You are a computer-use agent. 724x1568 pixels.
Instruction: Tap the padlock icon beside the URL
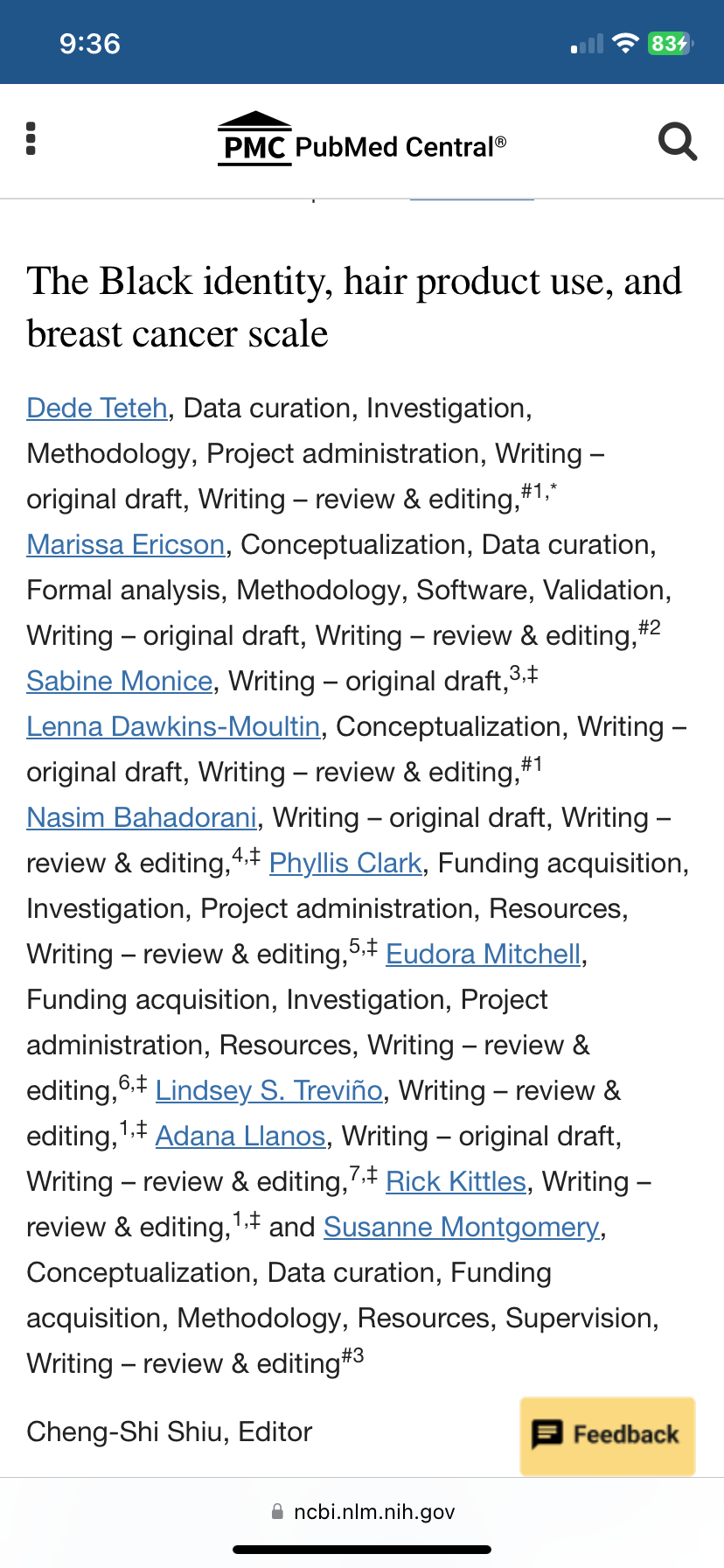(x=276, y=1510)
